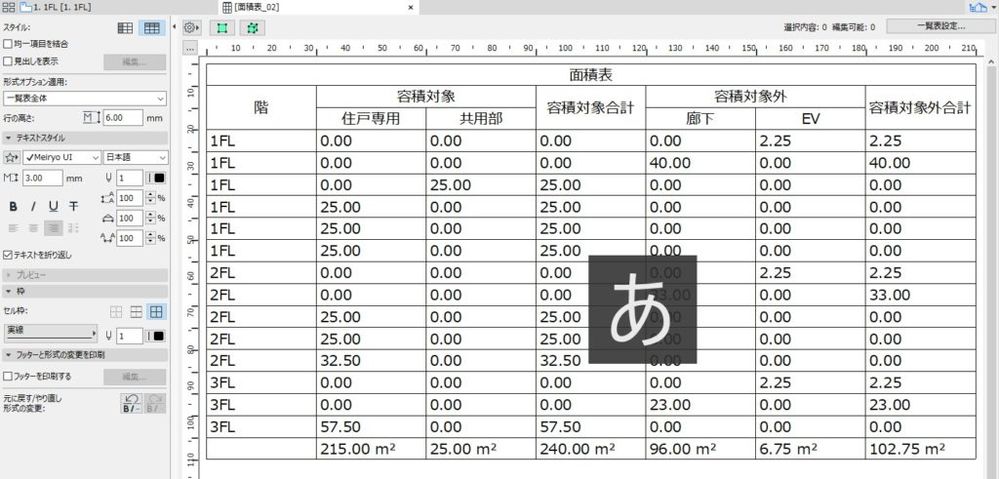Click the first green square fit icon
Image resolution: width=999 pixels, height=479 pixels.
click(x=222, y=28)
